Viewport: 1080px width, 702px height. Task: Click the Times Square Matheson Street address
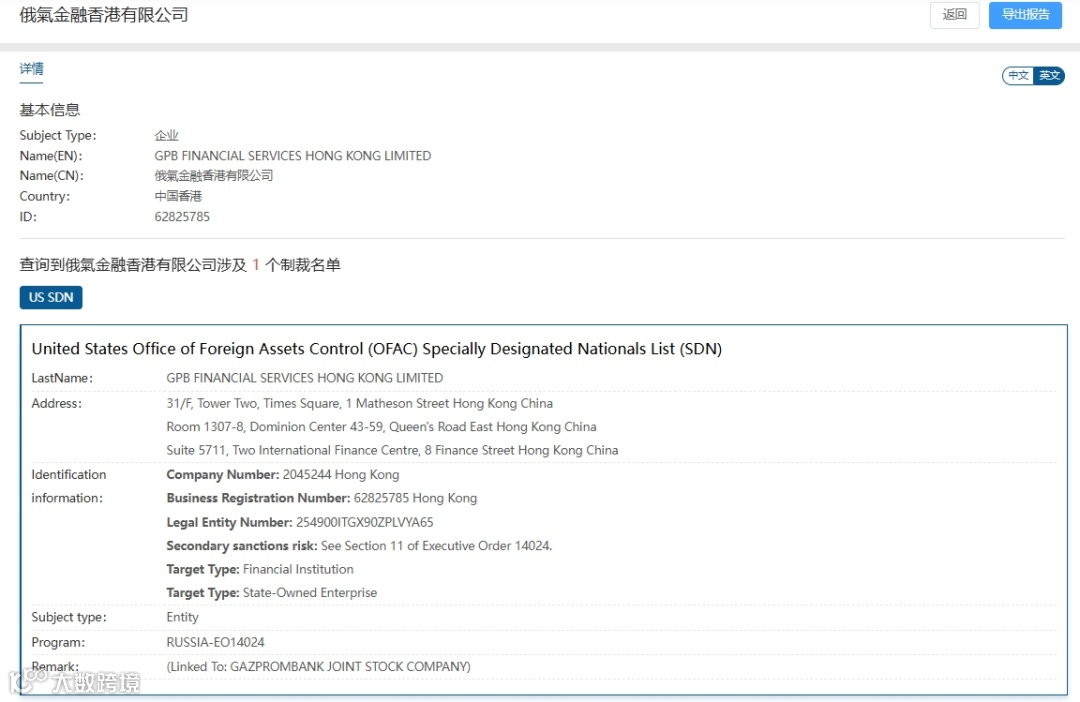[x=360, y=404]
